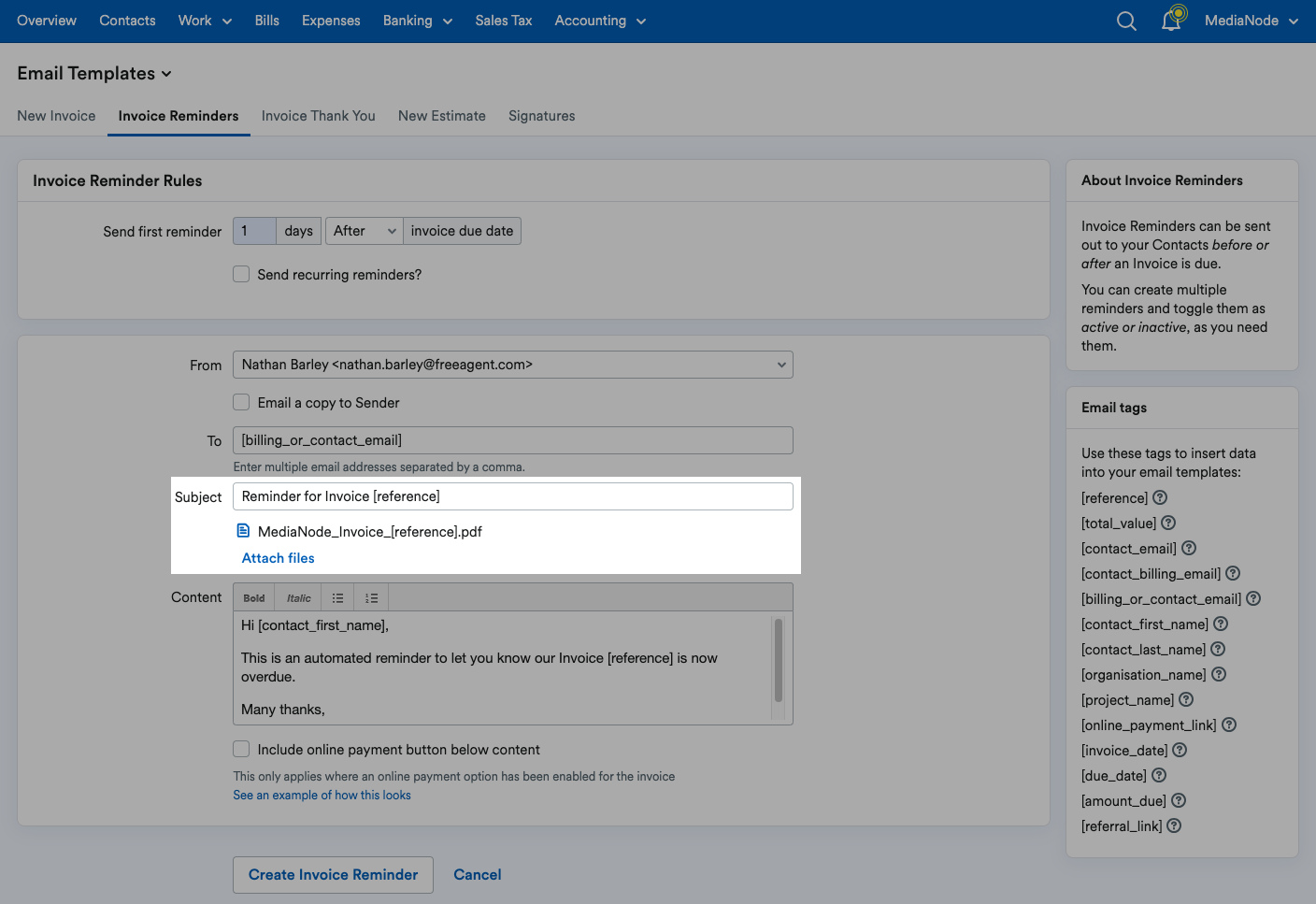Expand the Accounting menu dropdown
This screenshot has width=1316, height=904.
600,21
